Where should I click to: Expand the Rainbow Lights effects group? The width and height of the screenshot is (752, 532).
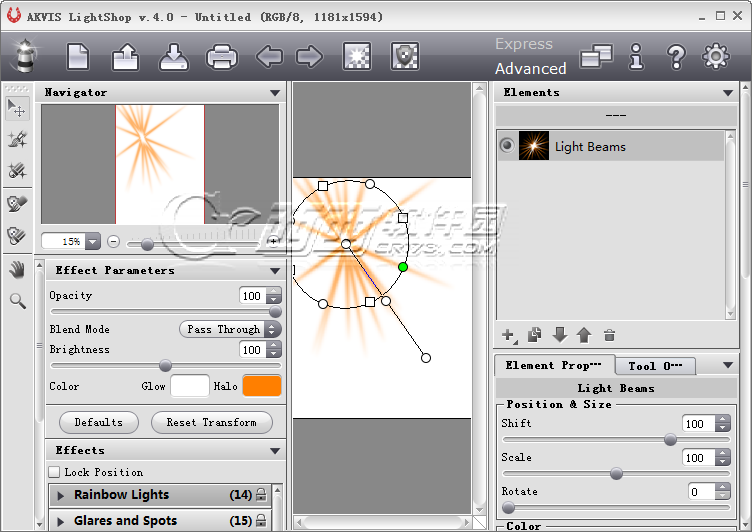click(61, 496)
